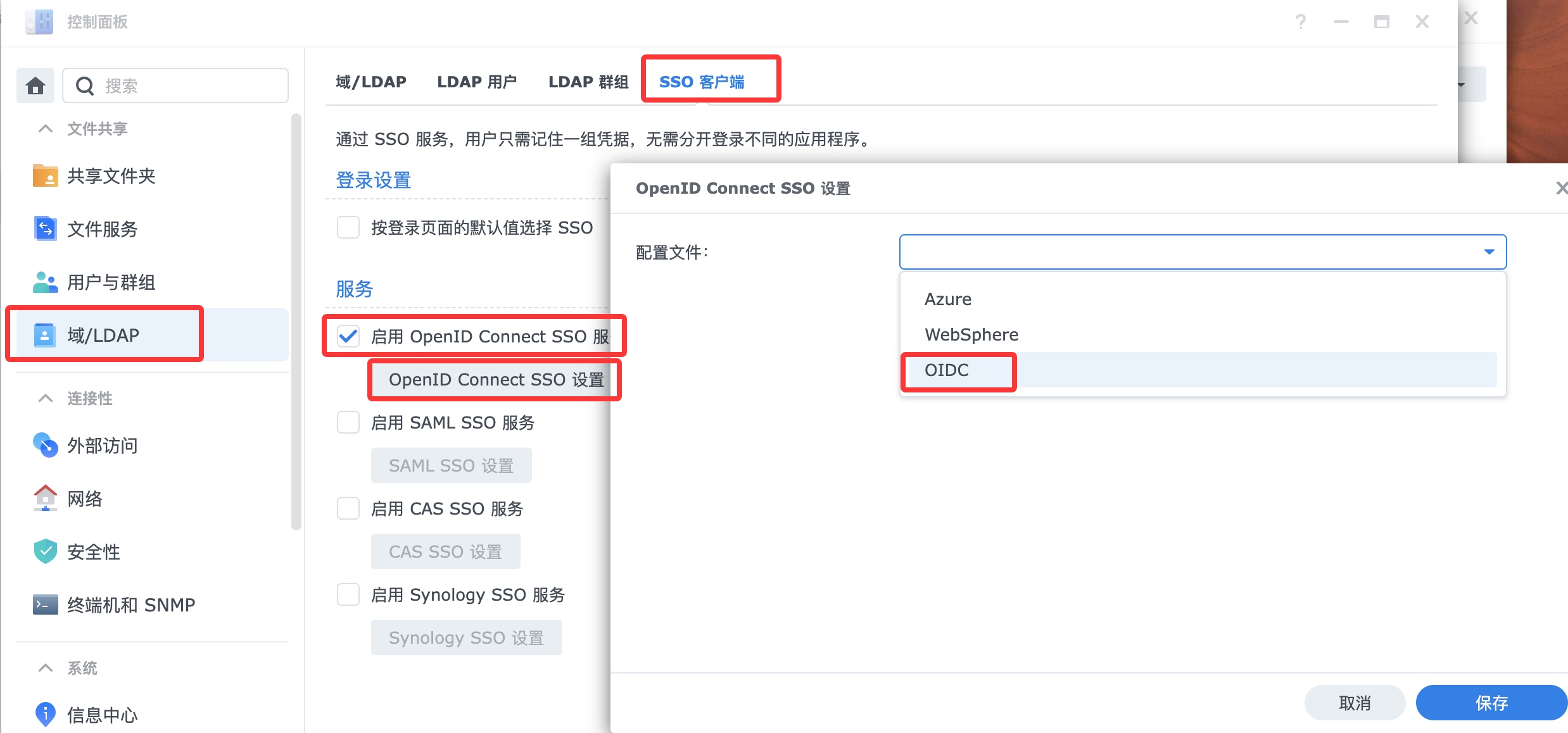Viewport: 1568px width, 733px height.
Task: Click the Save (保存) button
Action: [x=1491, y=703]
